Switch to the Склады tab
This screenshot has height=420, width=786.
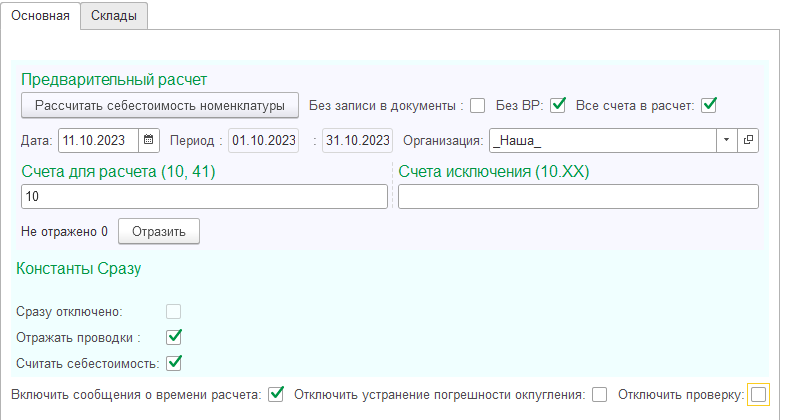tap(114, 16)
